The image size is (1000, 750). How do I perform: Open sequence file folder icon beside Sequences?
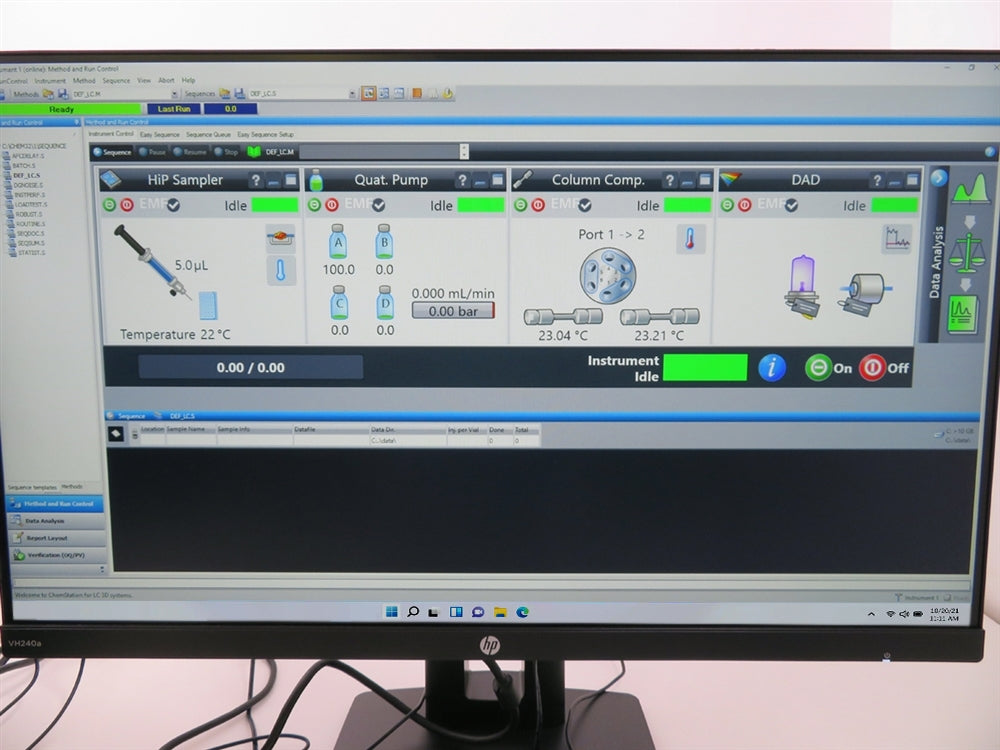(224, 93)
